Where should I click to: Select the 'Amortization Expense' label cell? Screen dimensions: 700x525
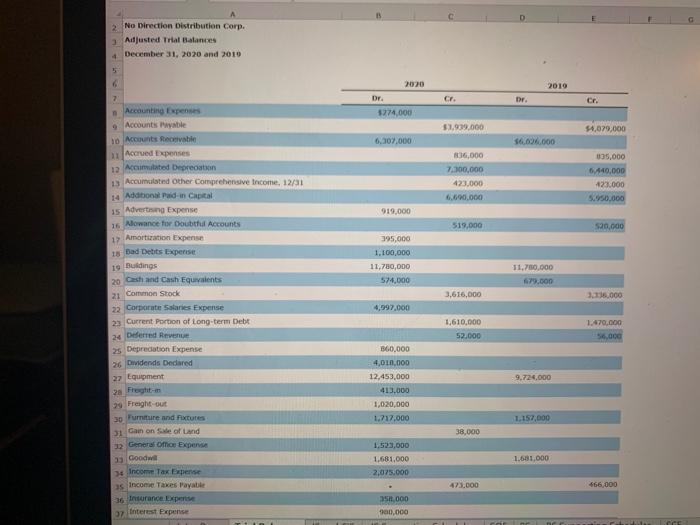[164, 238]
